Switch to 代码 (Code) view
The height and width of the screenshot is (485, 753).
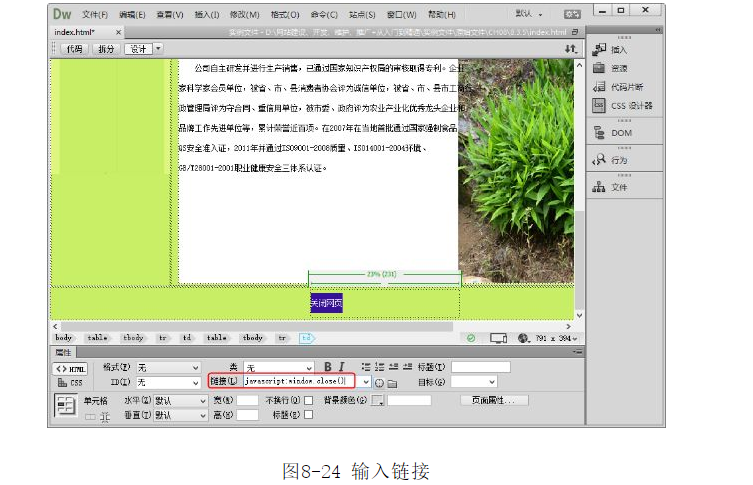click(73, 48)
